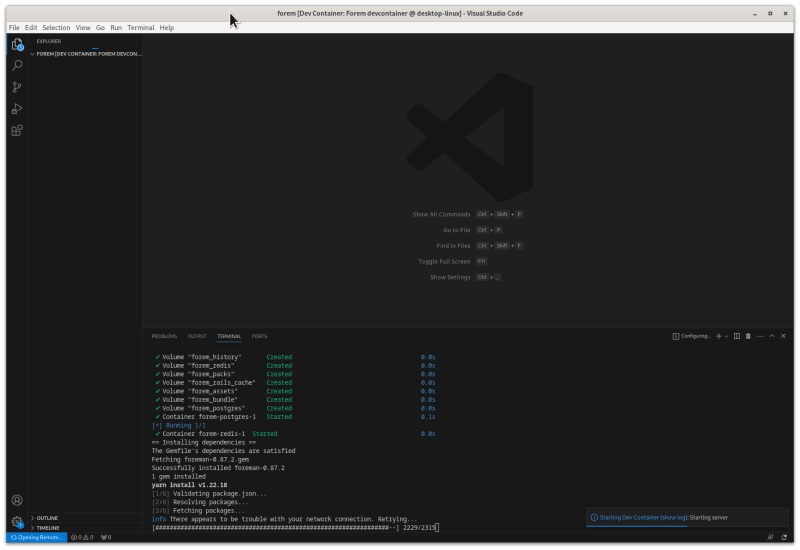The width and height of the screenshot is (800, 550).
Task: Open terminal panel more actions ellipsis
Action: (x=760, y=336)
